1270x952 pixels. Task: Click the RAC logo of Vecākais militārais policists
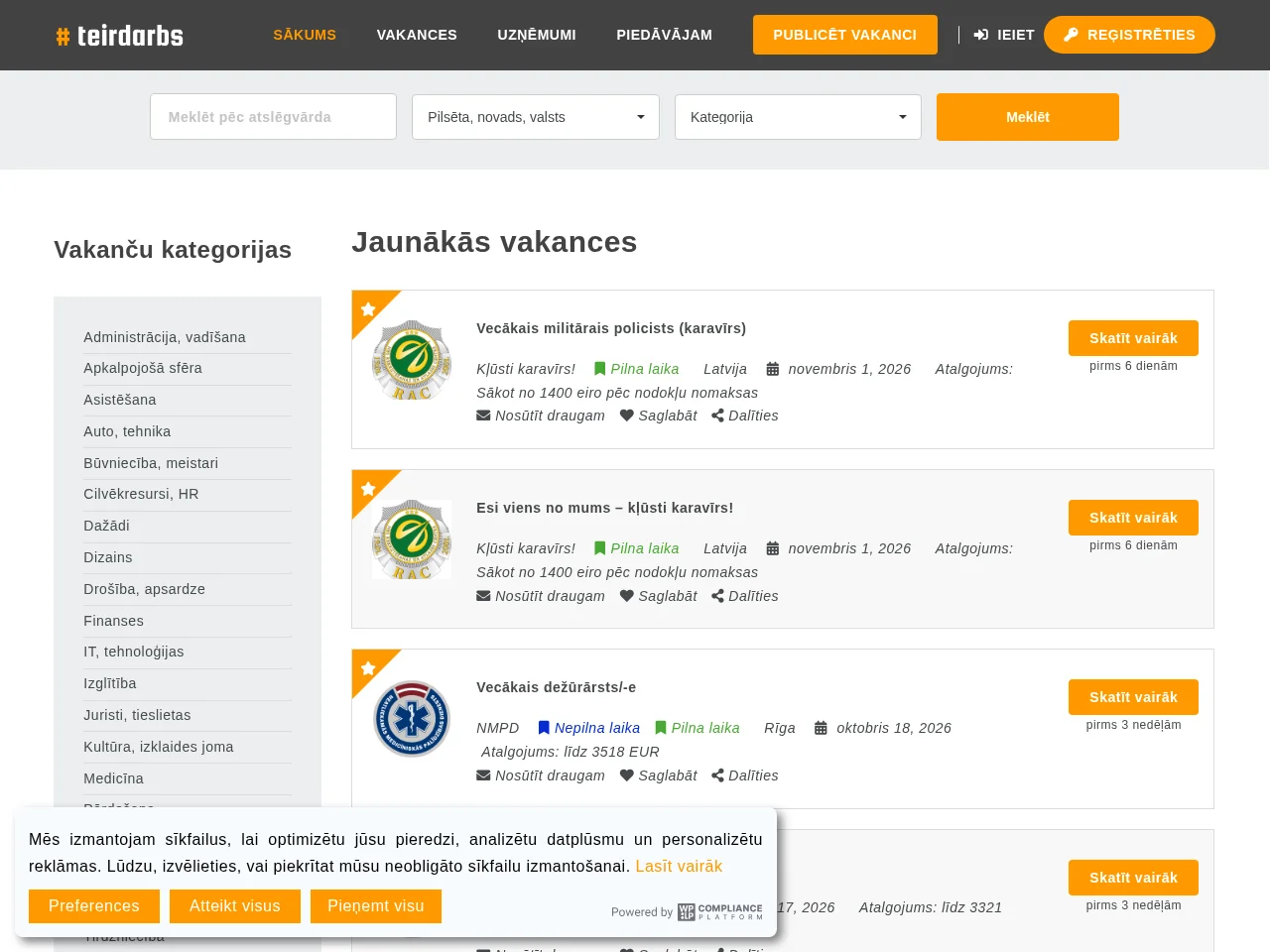[x=412, y=360]
